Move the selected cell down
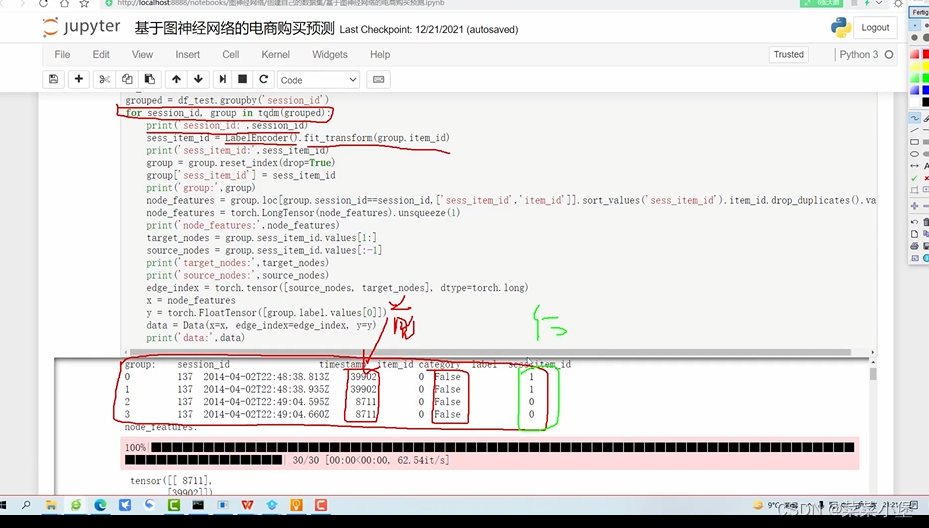The width and height of the screenshot is (929, 528). click(198, 79)
